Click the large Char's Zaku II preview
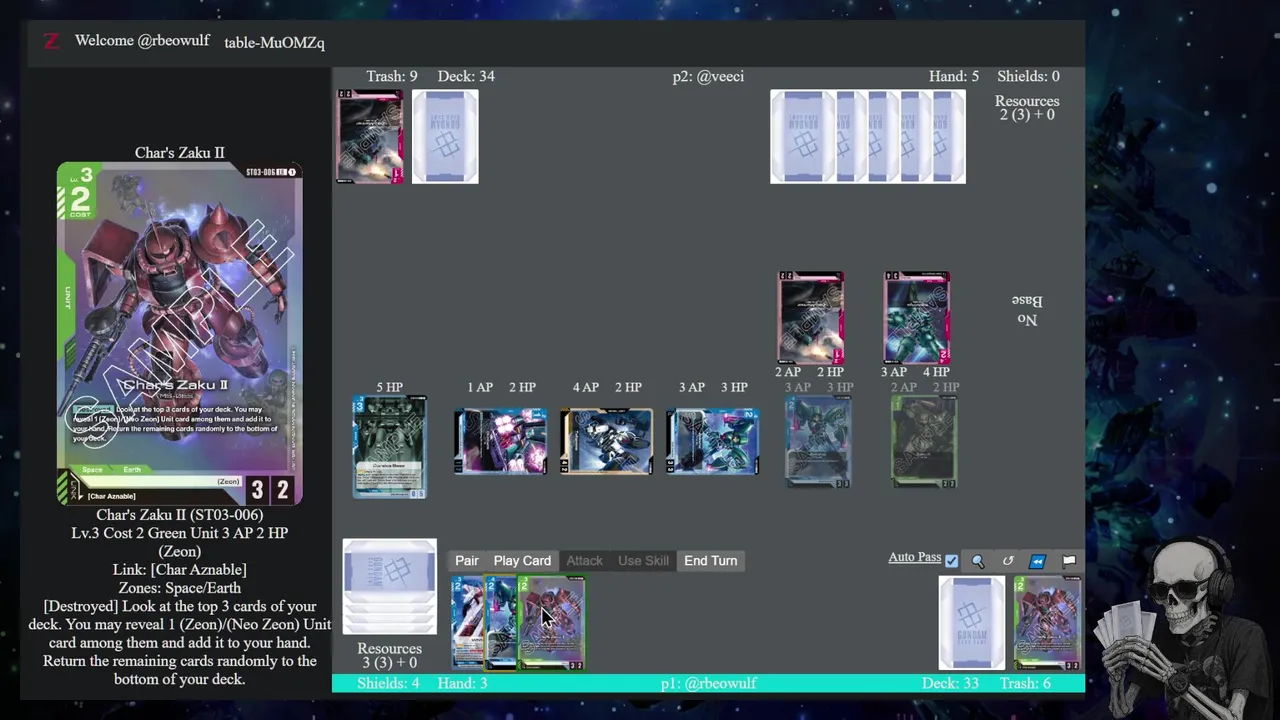Viewport: 1280px width, 720px height. [x=179, y=334]
